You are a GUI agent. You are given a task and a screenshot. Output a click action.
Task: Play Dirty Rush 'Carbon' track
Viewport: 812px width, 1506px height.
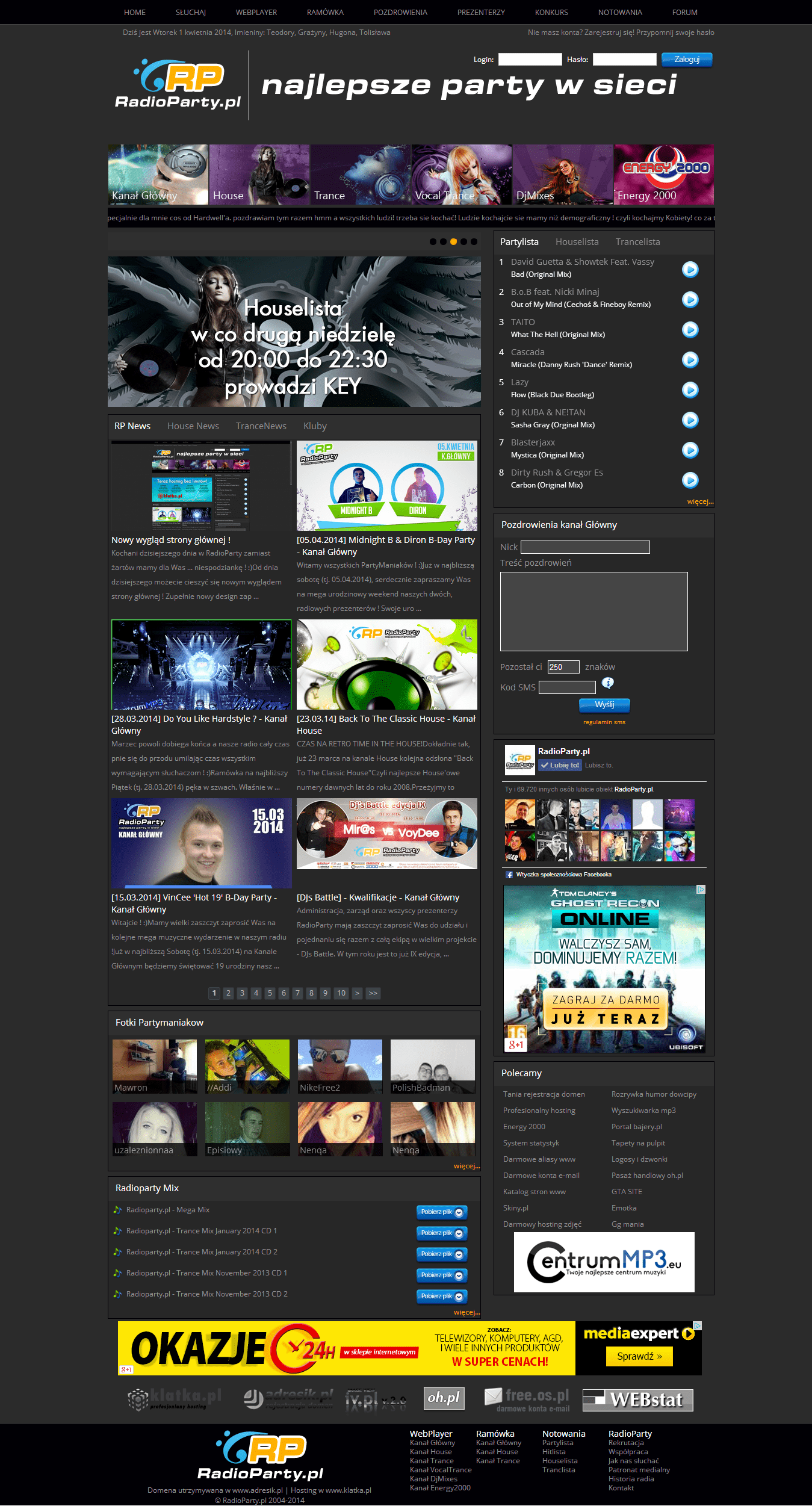(690, 480)
